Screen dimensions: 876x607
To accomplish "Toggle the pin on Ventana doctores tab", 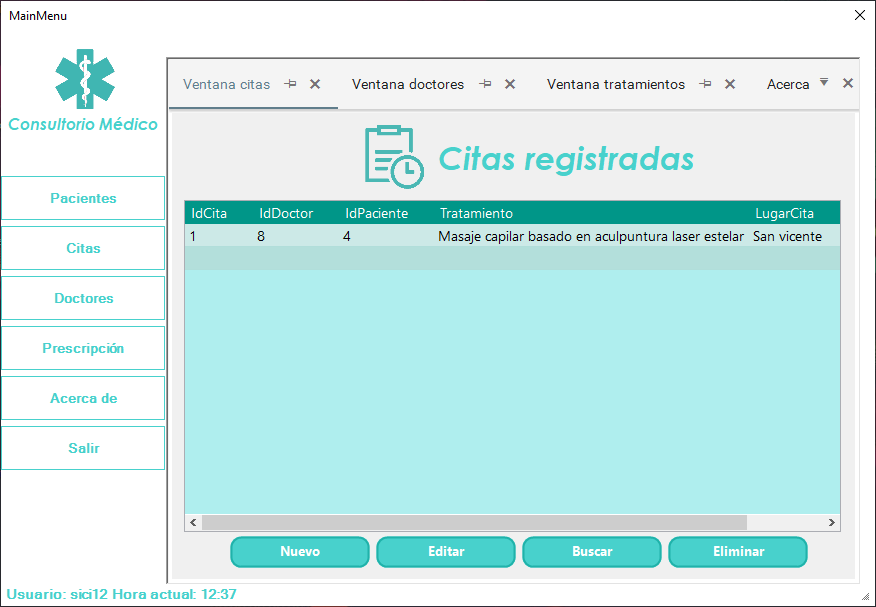I will [486, 84].
